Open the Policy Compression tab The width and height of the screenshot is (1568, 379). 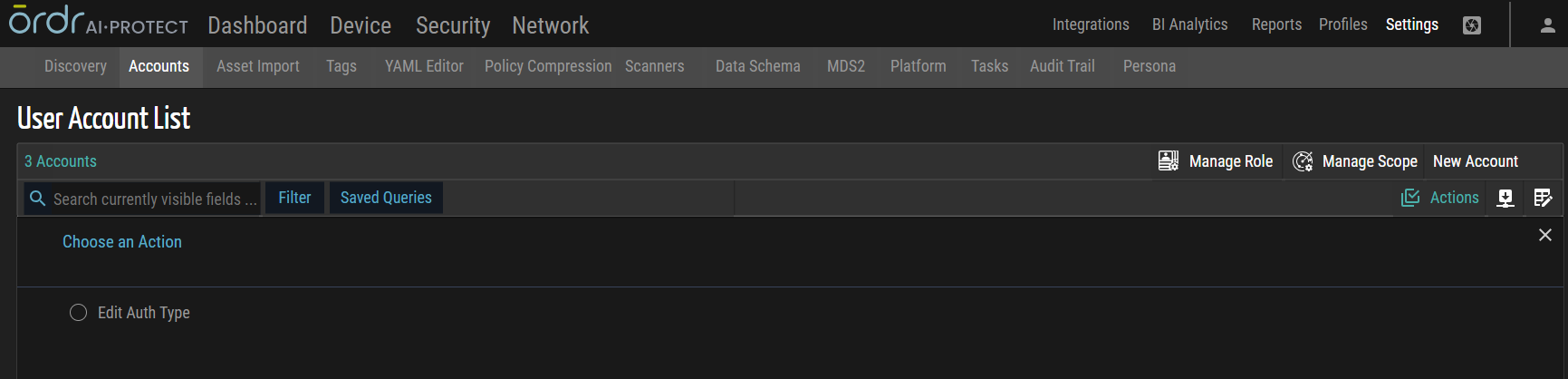click(548, 66)
